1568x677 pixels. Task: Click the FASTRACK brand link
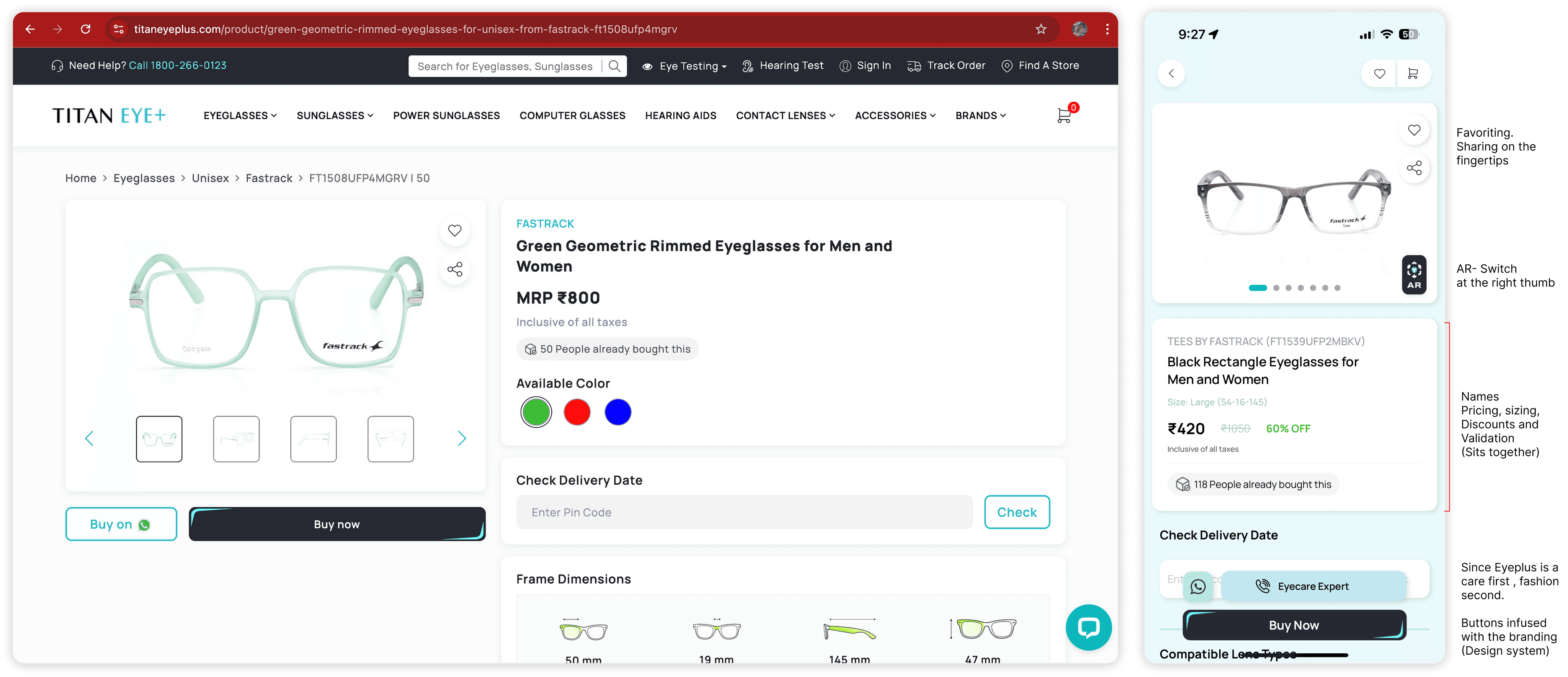tap(545, 224)
